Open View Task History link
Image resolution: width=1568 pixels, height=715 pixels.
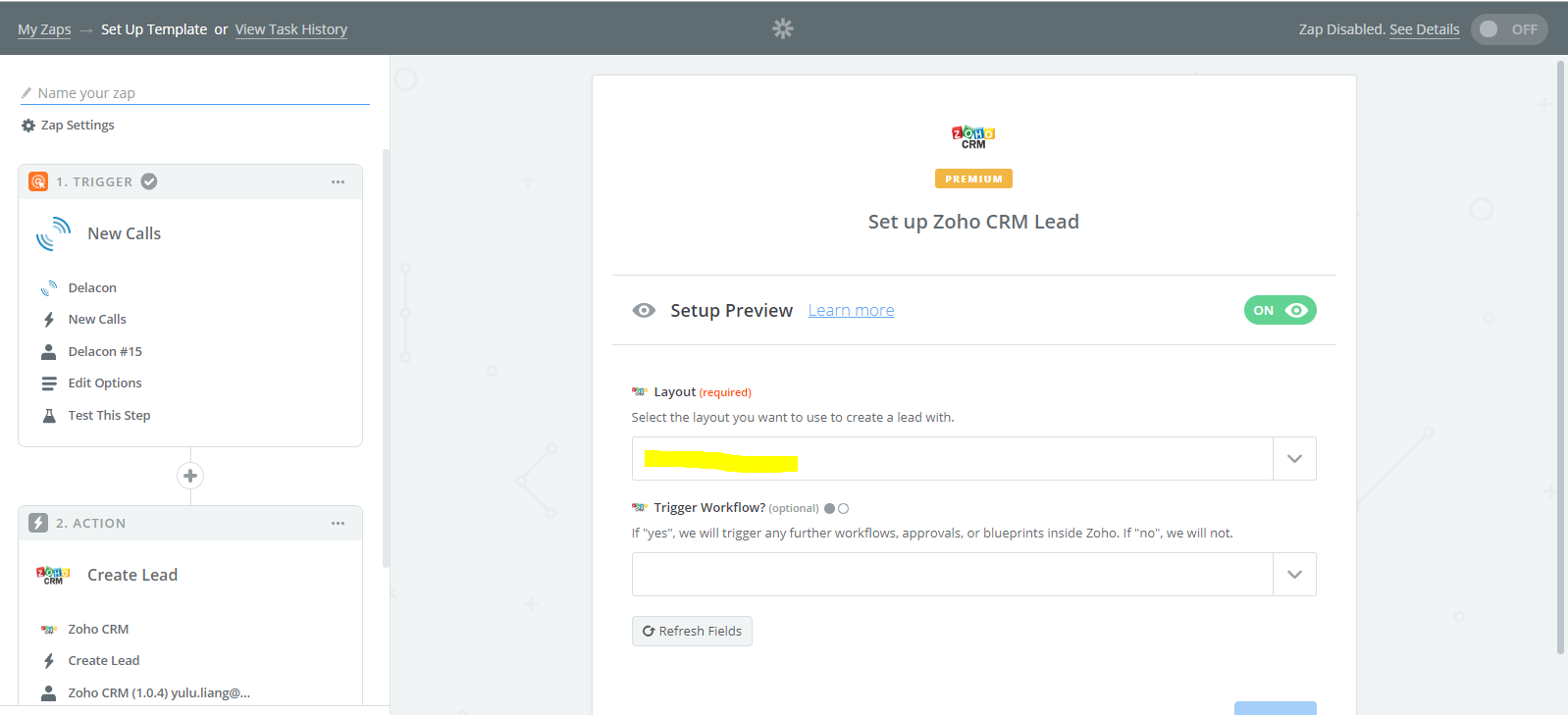coord(291,29)
